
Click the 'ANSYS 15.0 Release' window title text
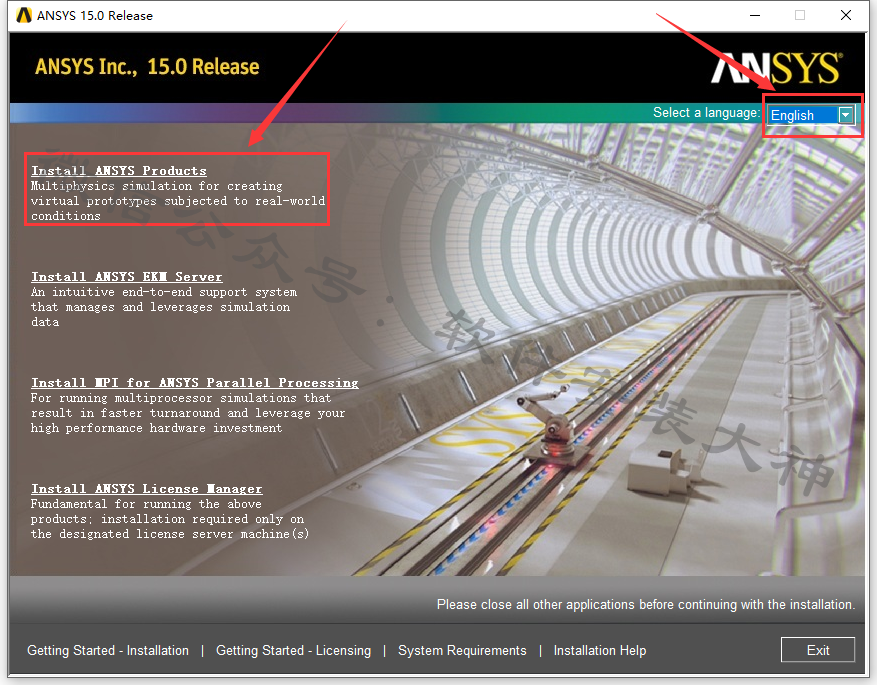click(x=95, y=16)
